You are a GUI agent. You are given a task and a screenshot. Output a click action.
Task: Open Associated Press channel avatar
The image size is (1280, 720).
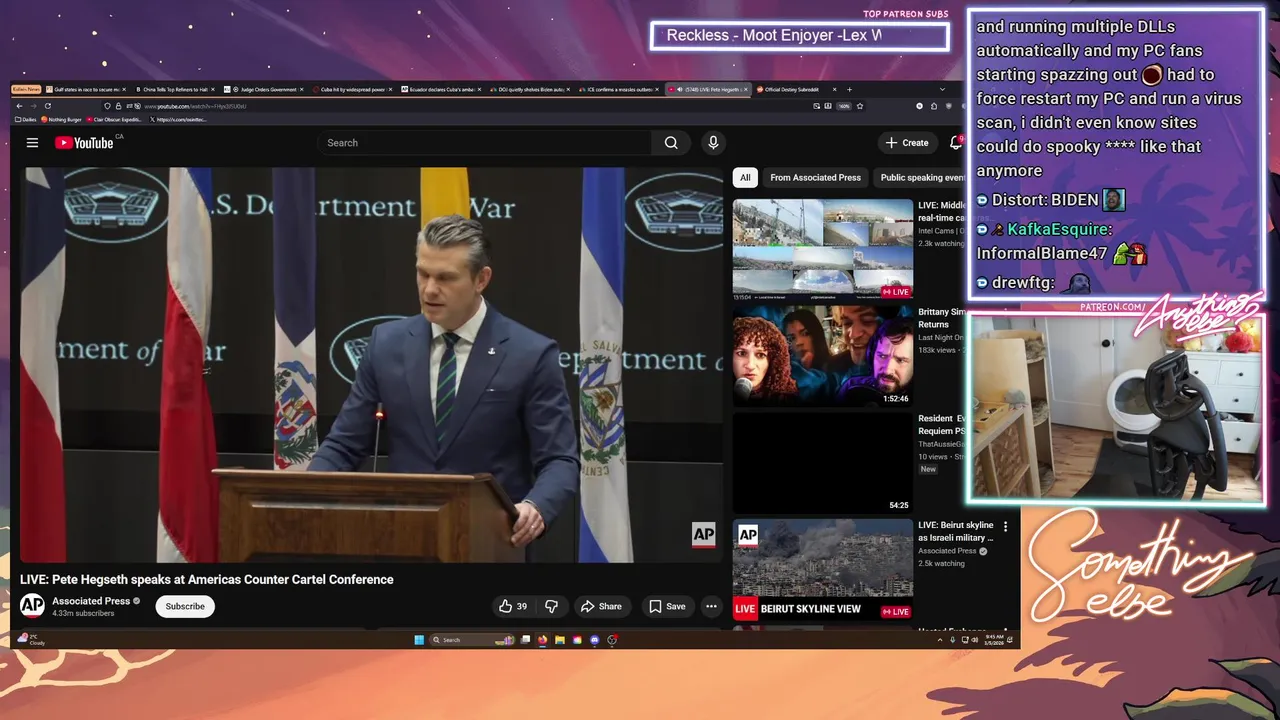click(x=32, y=606)
